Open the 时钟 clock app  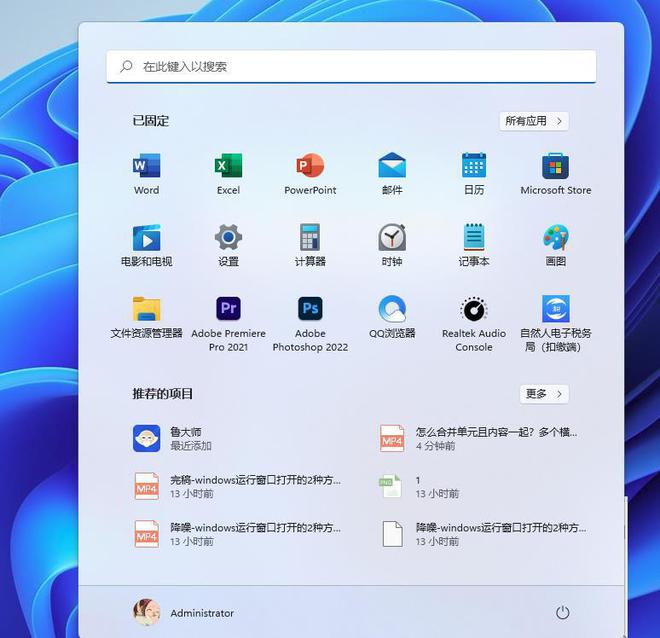click(x=392, y=245)
